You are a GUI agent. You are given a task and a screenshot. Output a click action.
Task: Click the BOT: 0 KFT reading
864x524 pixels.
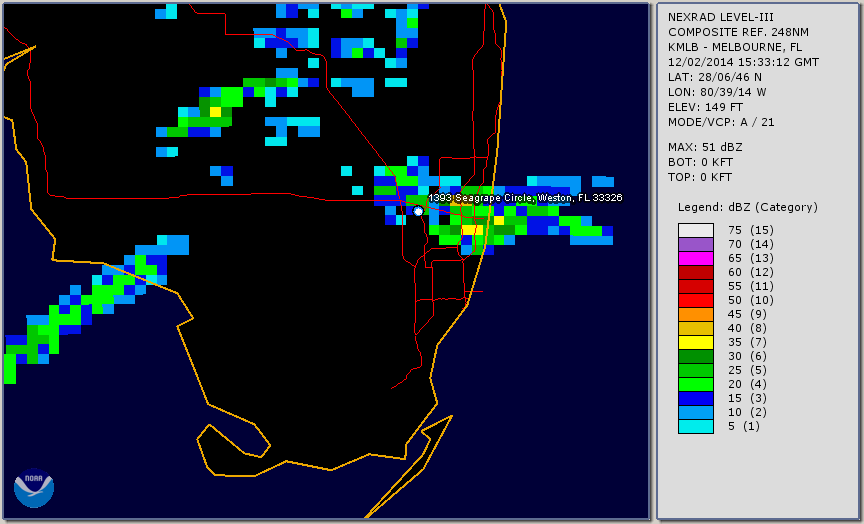point(700,162)
